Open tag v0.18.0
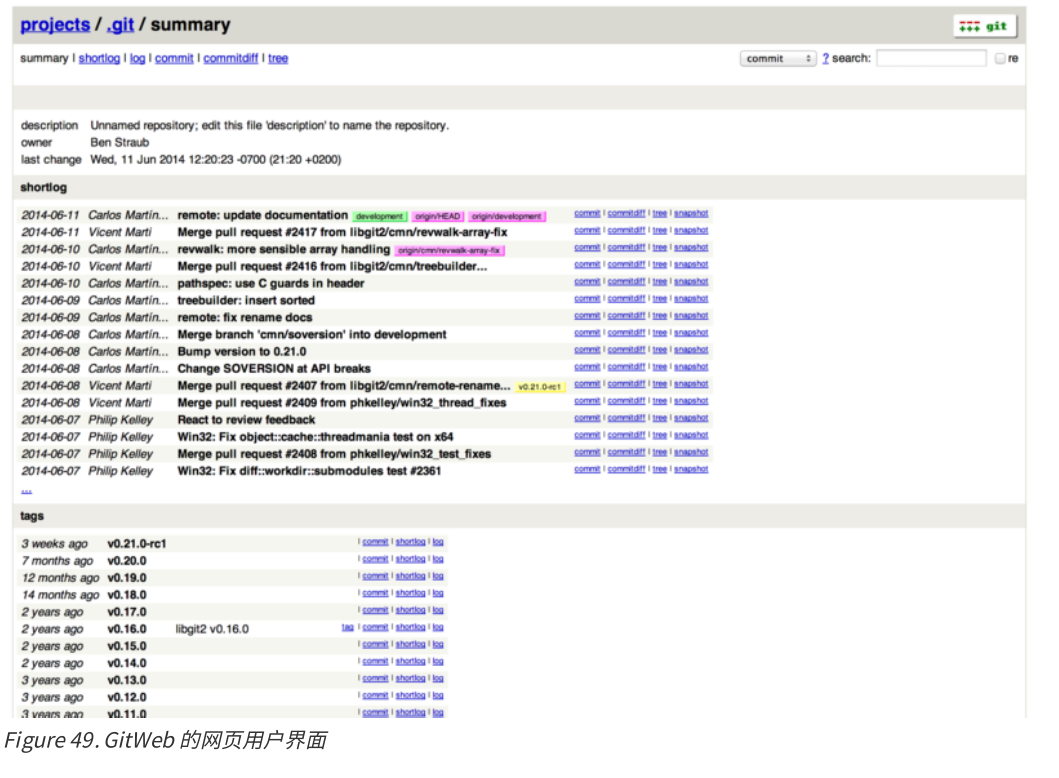 [127, 595]
